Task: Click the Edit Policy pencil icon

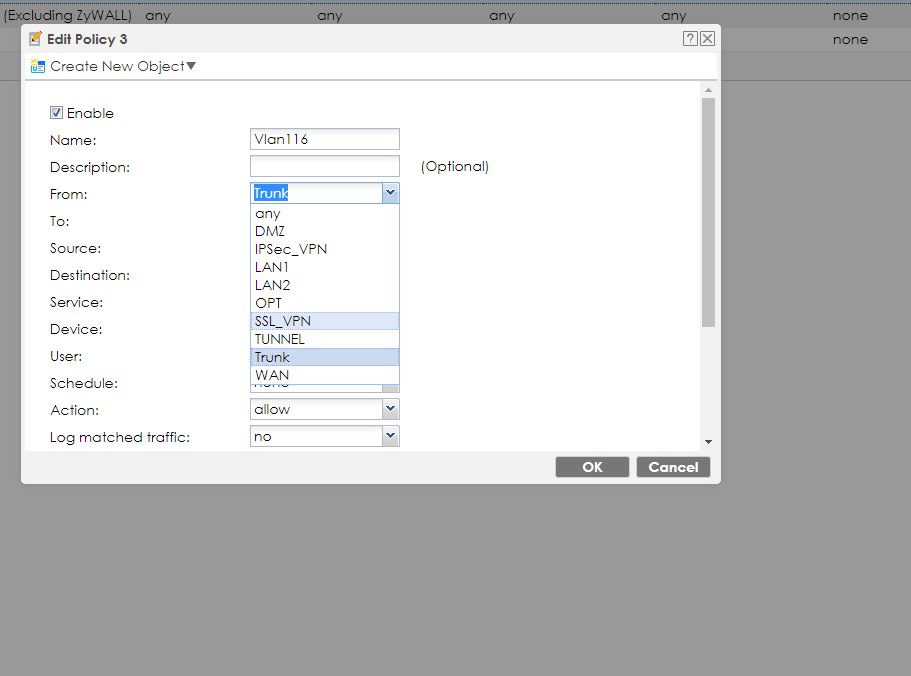Action: pyautogui.click(x=35, y=39)
